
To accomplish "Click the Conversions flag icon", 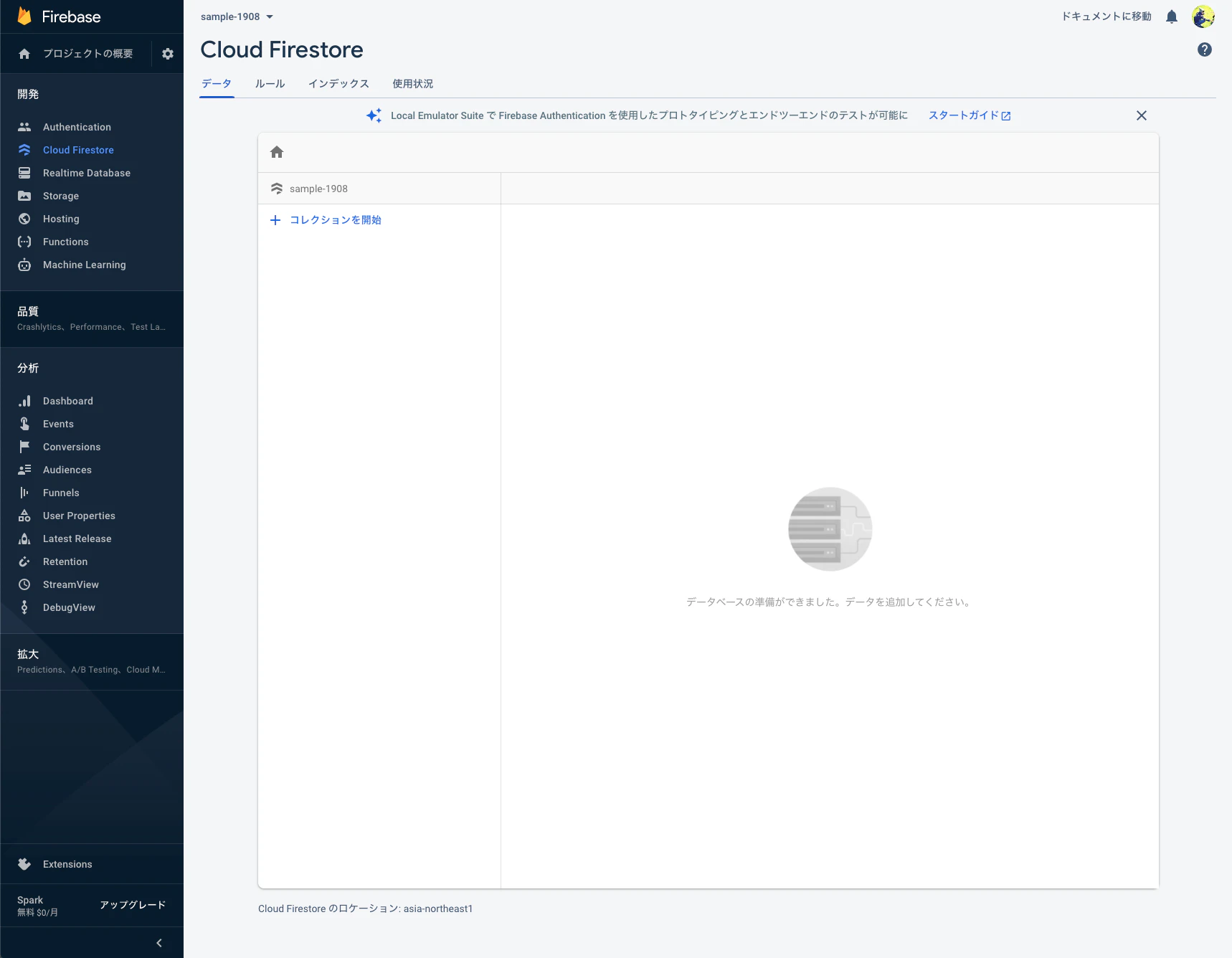I will click(x=24, y=447).
